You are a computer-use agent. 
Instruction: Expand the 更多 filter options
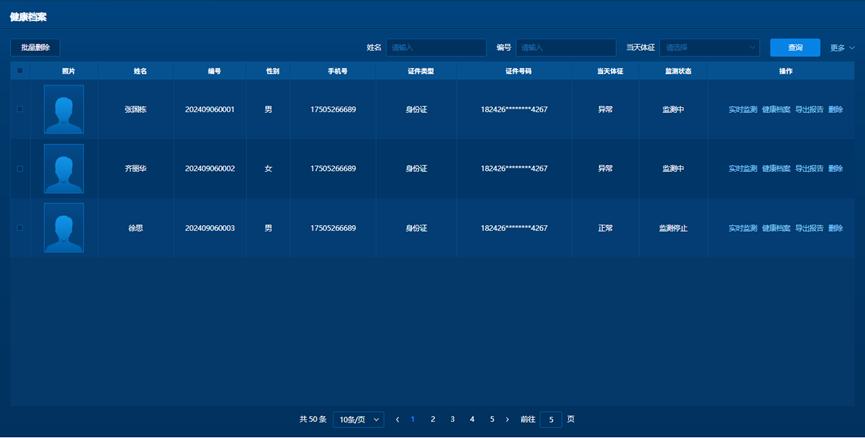(842, 48)
